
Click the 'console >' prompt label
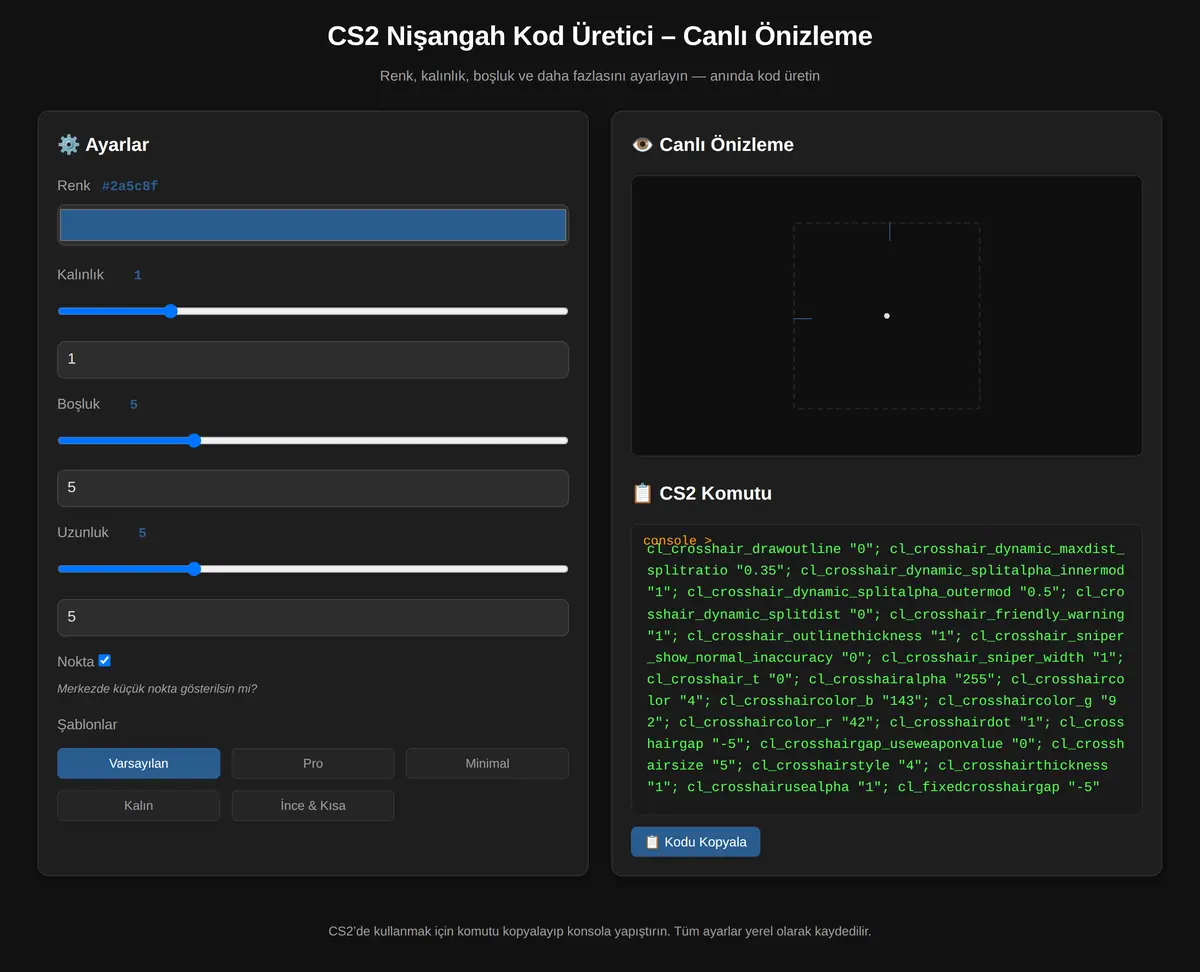click(677, 541)
